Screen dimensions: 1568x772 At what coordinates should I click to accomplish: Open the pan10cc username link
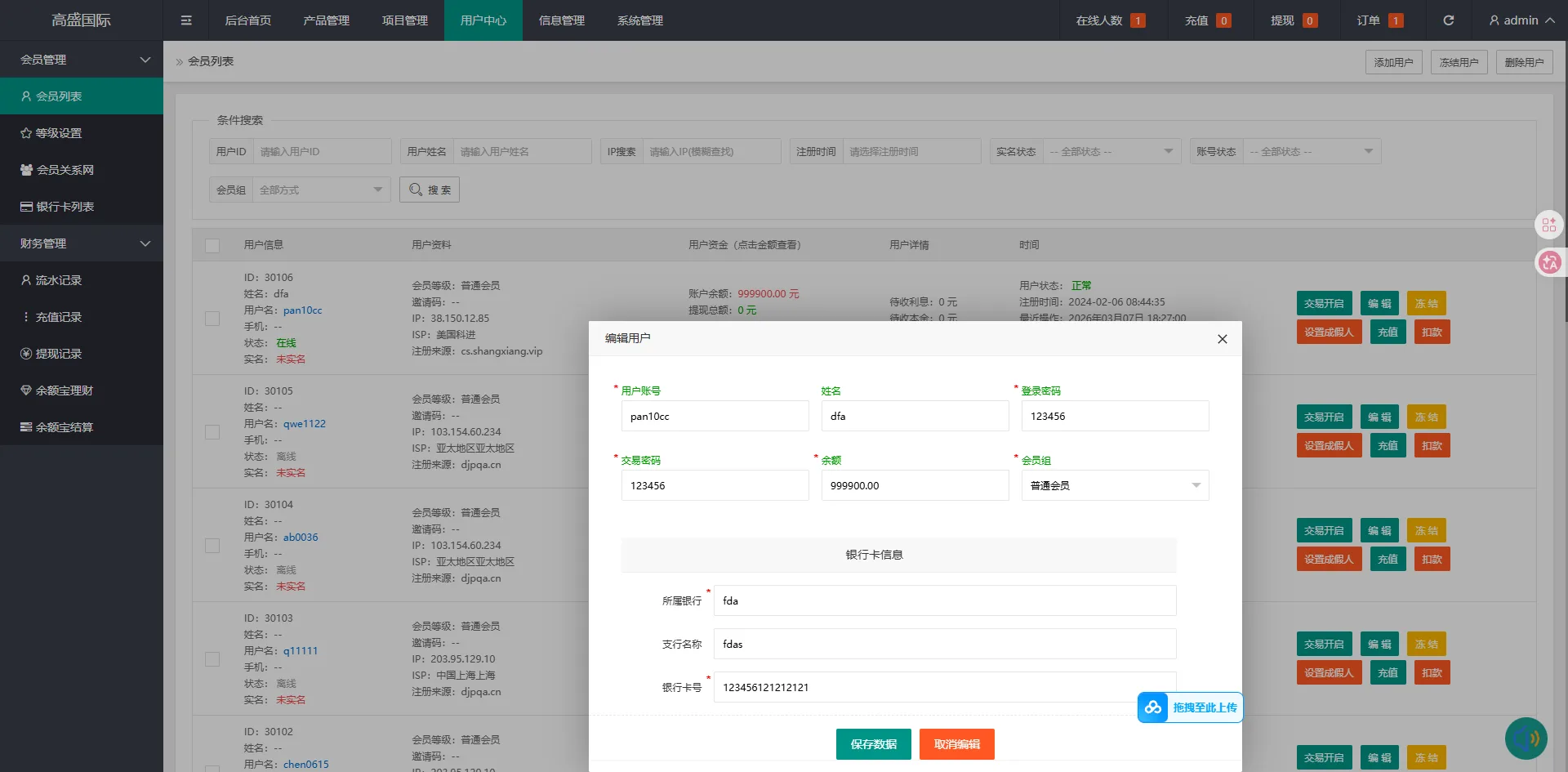[x=302, y=310]
